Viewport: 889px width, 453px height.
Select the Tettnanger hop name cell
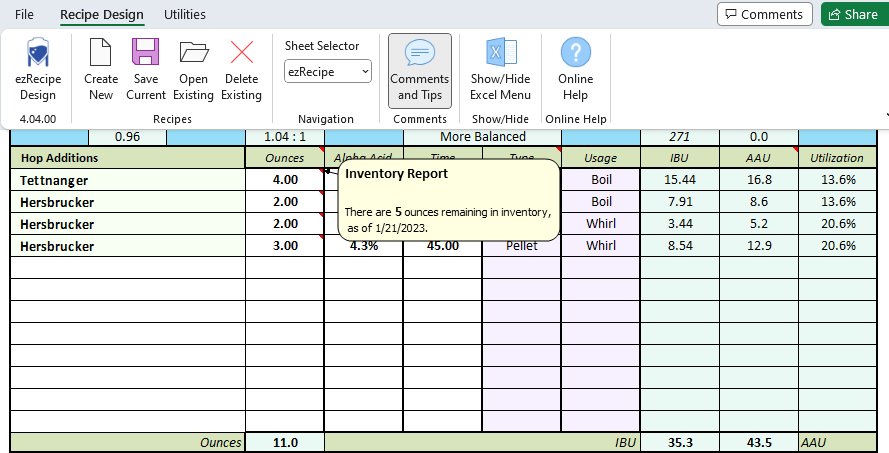click(128, 180)
